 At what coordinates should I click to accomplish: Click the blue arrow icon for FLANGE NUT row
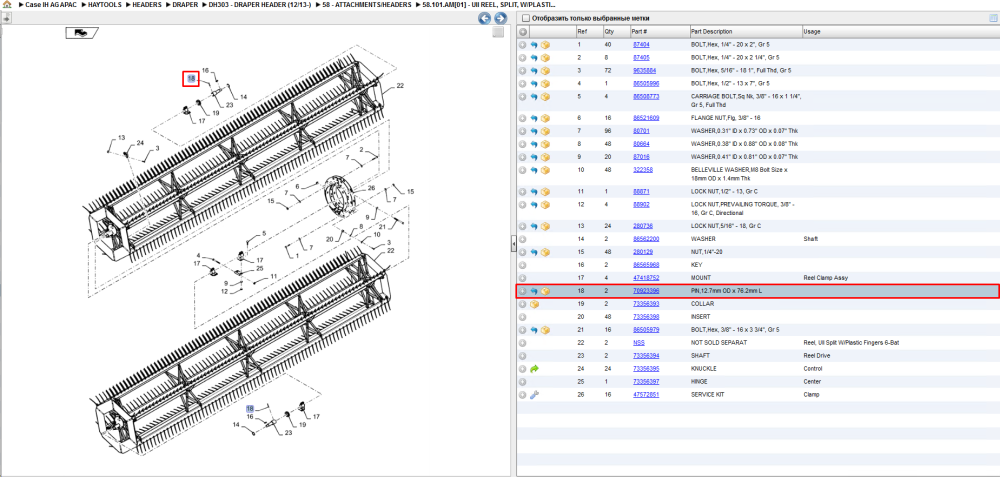[534, 119]
